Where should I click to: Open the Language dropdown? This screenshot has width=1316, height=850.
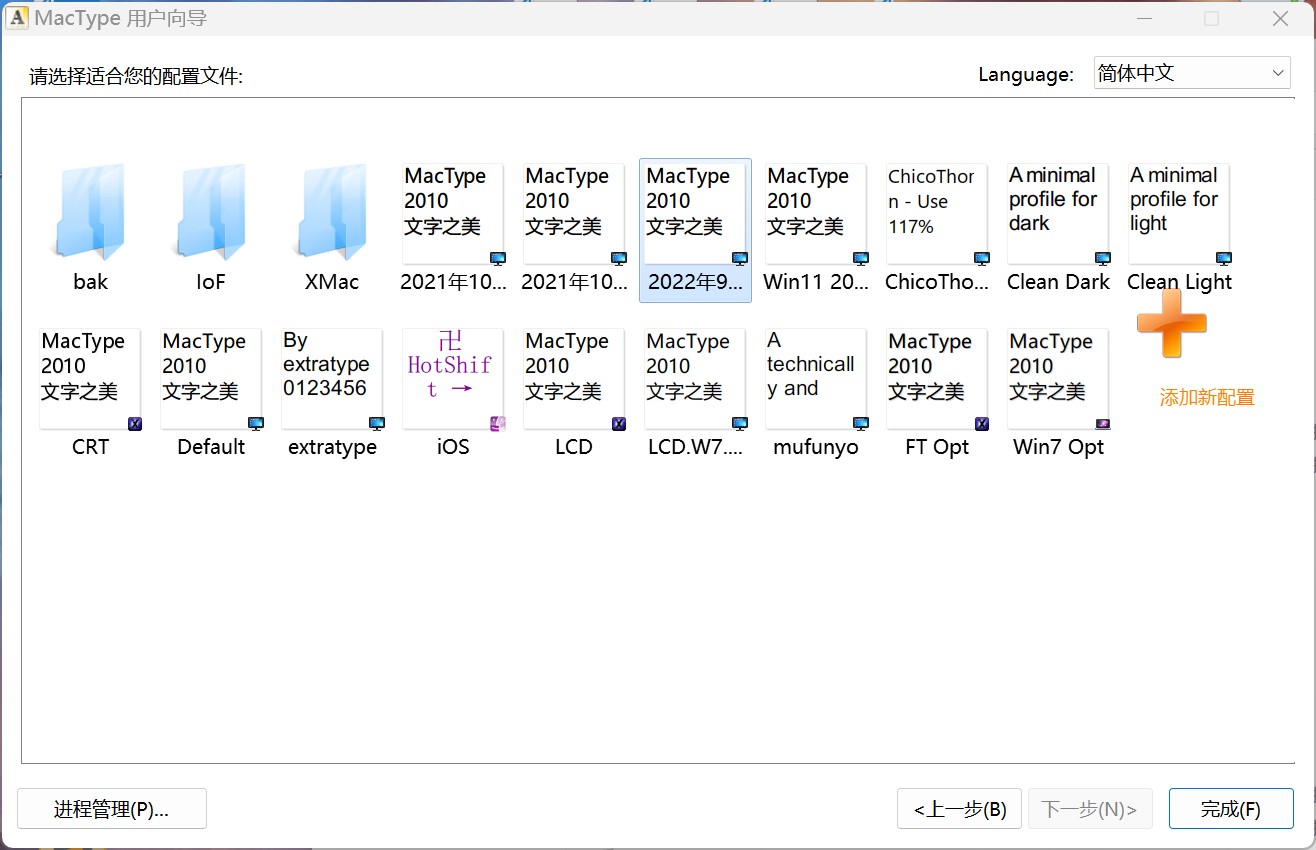(x=1192, y=73)
